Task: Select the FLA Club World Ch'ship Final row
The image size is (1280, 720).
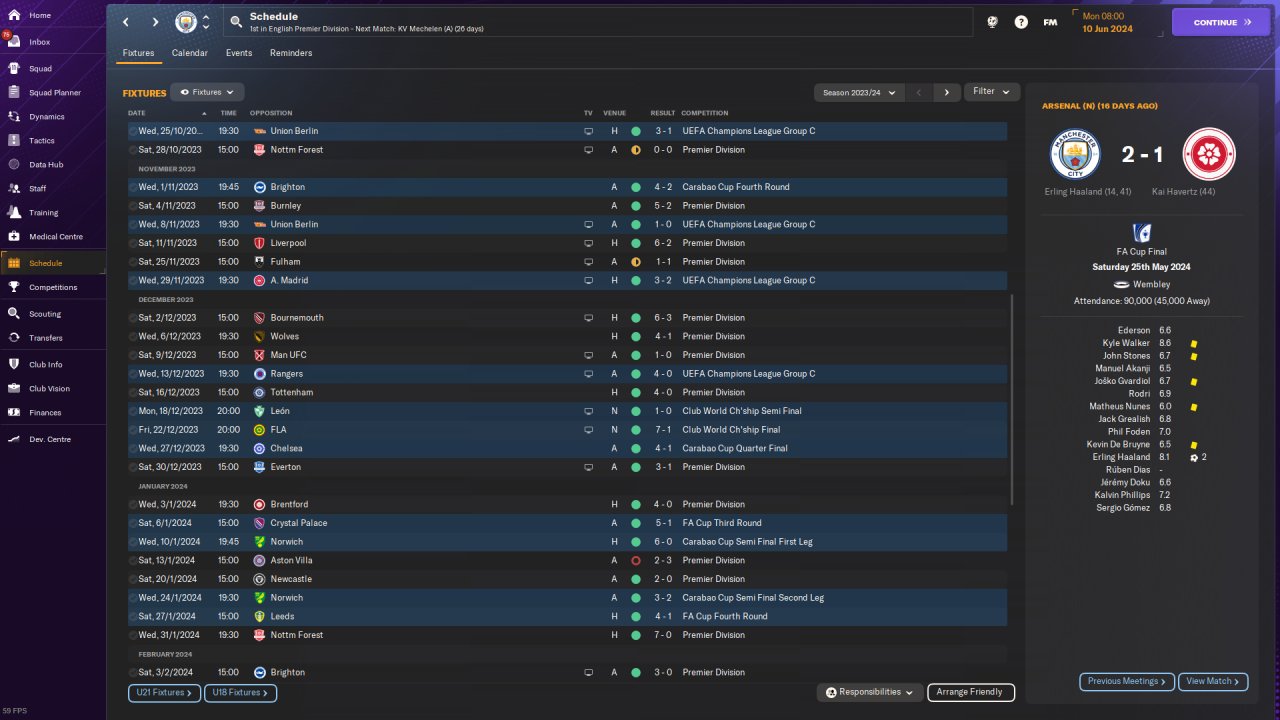Action: [567, 429]
